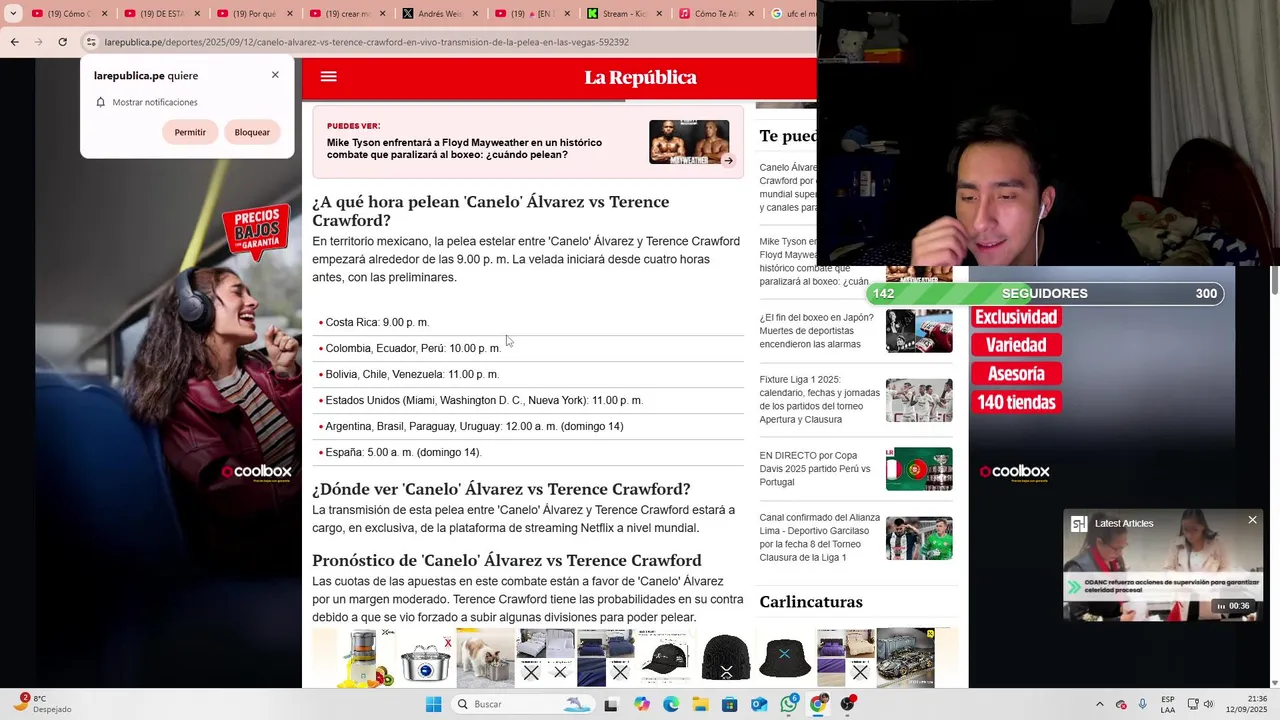Image resolution: width=1280 pixels, height=720 pixels.
Task: Click 'Variedad' in right Coolbox ad
Action: click(x=1016, y=345)
